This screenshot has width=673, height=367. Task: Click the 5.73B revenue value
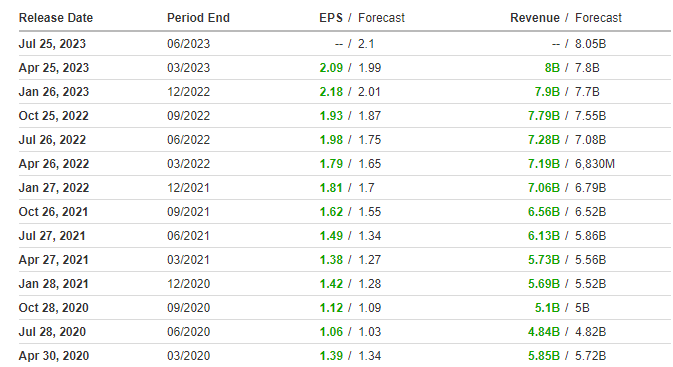543,260
